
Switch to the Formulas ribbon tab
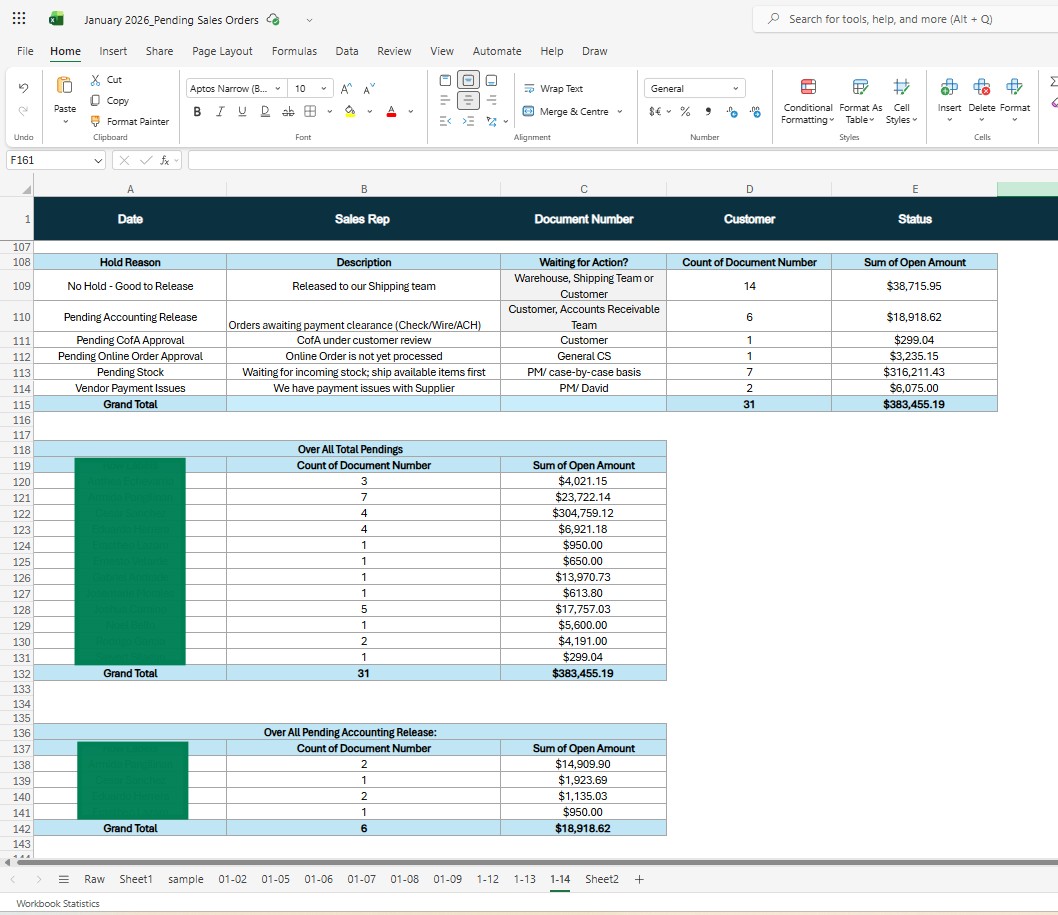pyautogui.click(x=294, y=51)
